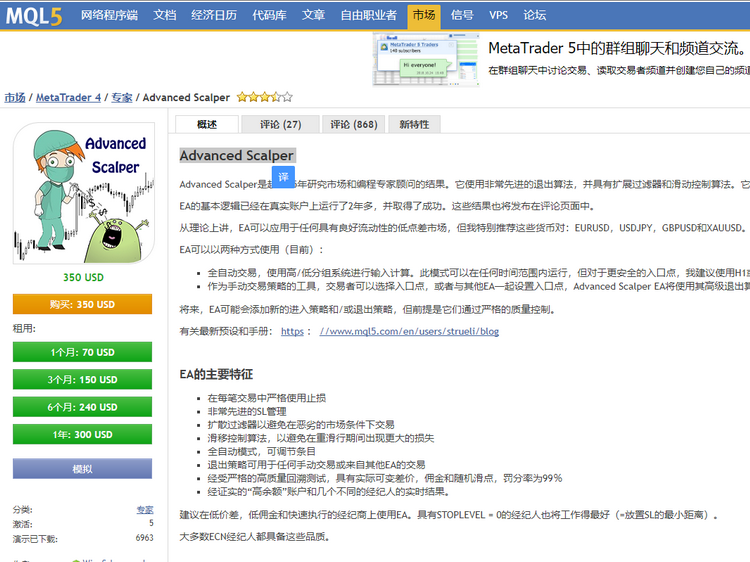The image size is (750, 562).
Task: Click the highlighted Advanced Scalper heading
Action: click(237, 155)
